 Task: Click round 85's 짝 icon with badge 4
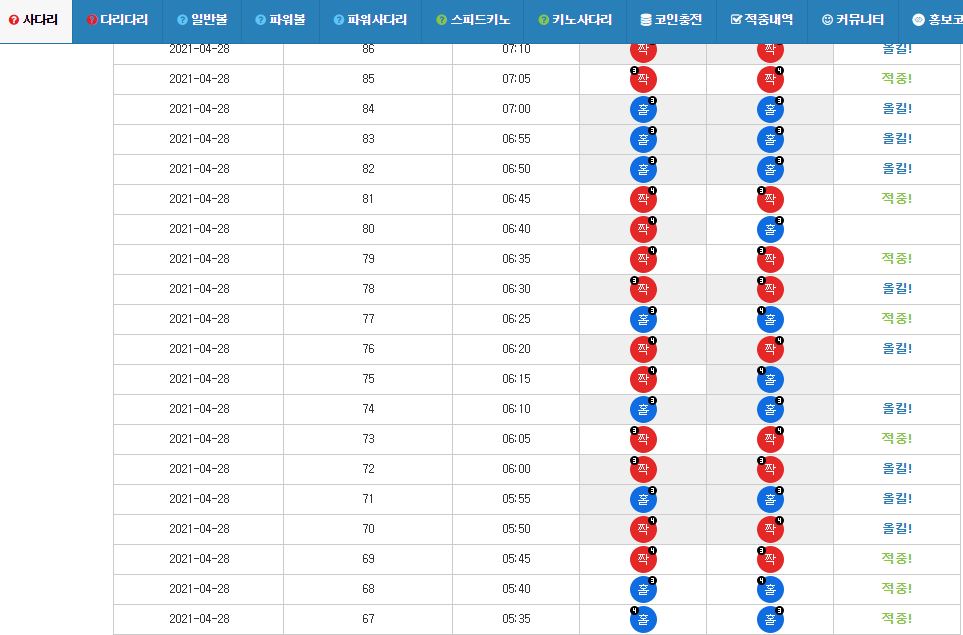pos(770,79)
